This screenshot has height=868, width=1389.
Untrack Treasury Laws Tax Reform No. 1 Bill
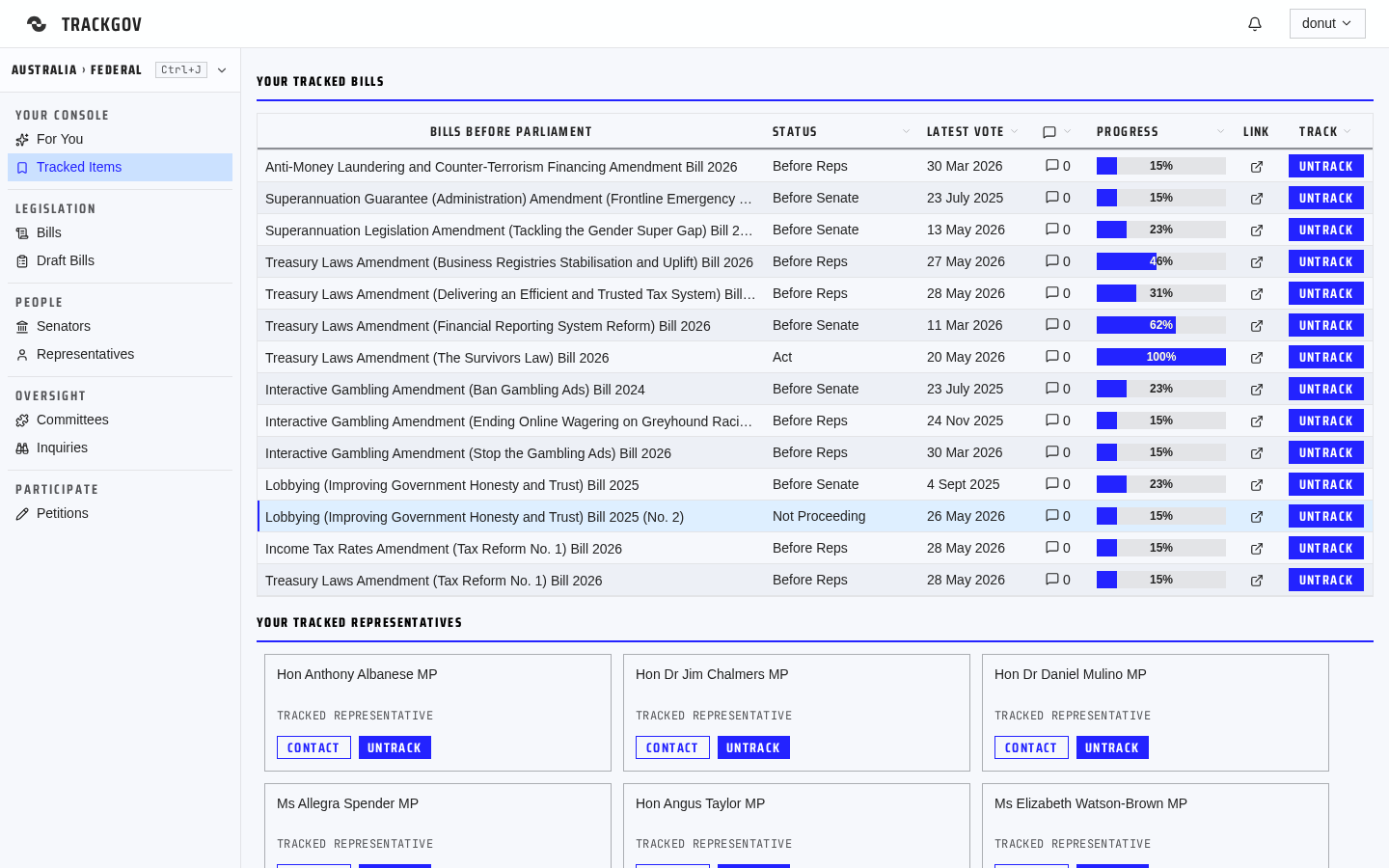point(1326,580)
